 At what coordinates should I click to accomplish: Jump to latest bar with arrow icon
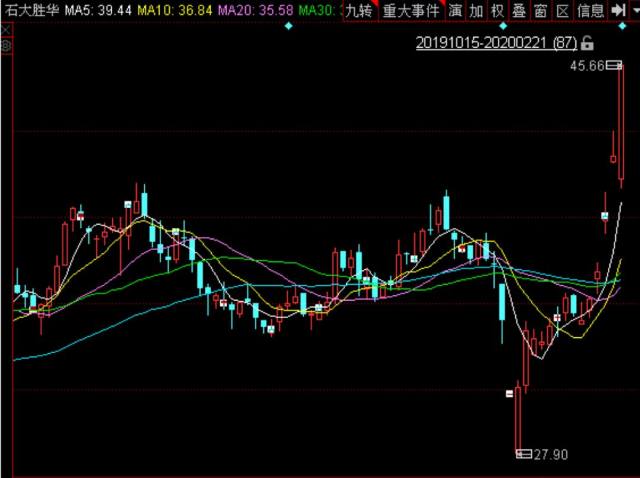(618, 11)
